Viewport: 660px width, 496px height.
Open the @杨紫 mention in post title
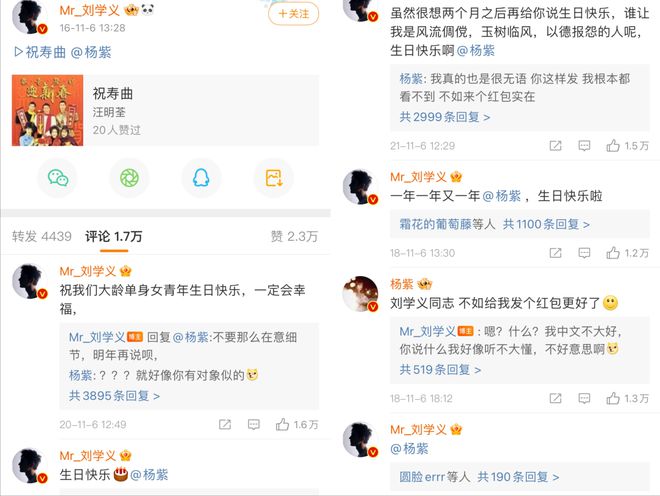click(91, 52)
